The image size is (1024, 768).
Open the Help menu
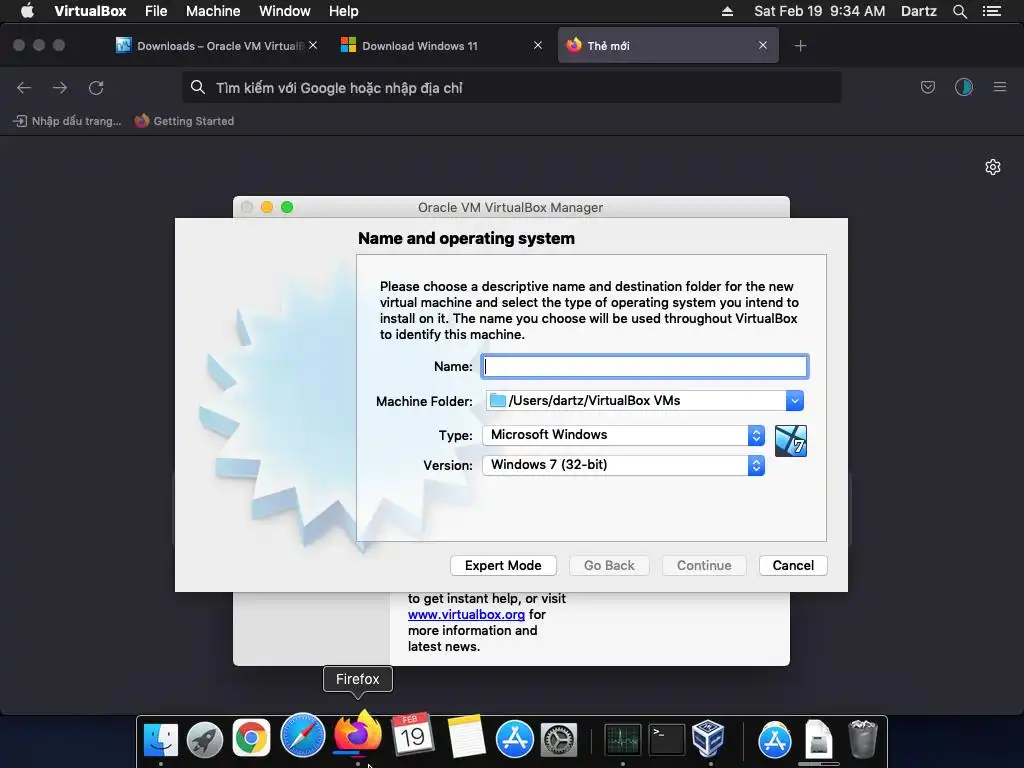point(344,11)
